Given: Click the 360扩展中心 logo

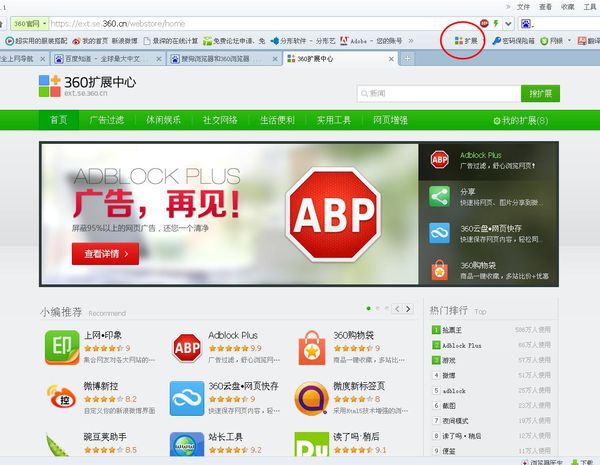Looking at the screenshot, I should [88, 86].
